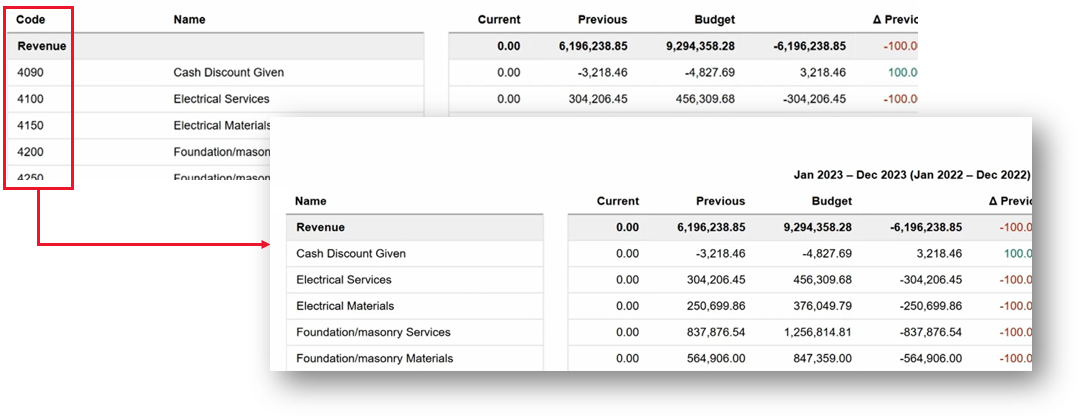Image resolution: width=1081 pixels, height=416 pixels.
Task: Click Previous header in the front overlay table
Action: point(720,201)
